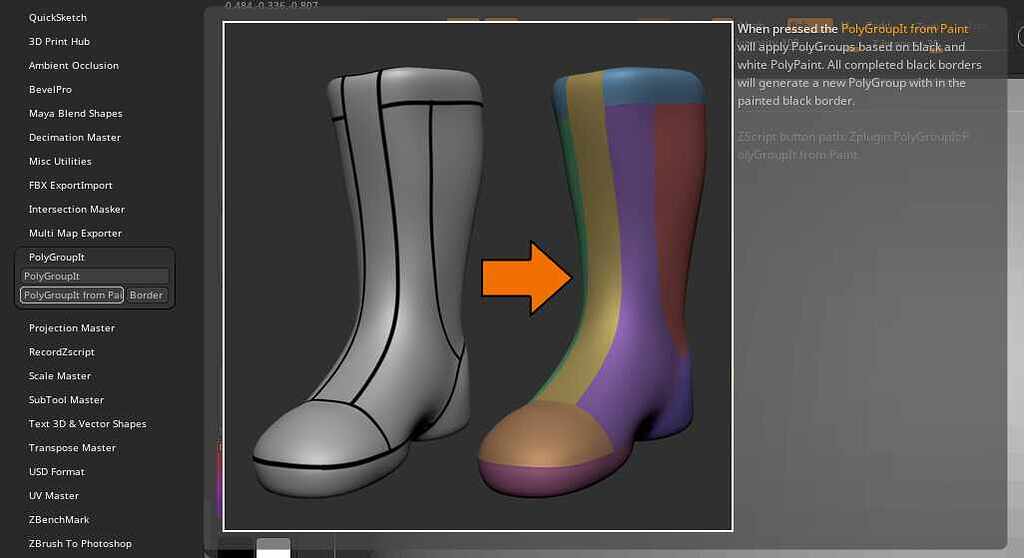This screenshot has height=558, width=1024.
Task: Click PolyGroupIt from Paint button
Action: (72, 295)
